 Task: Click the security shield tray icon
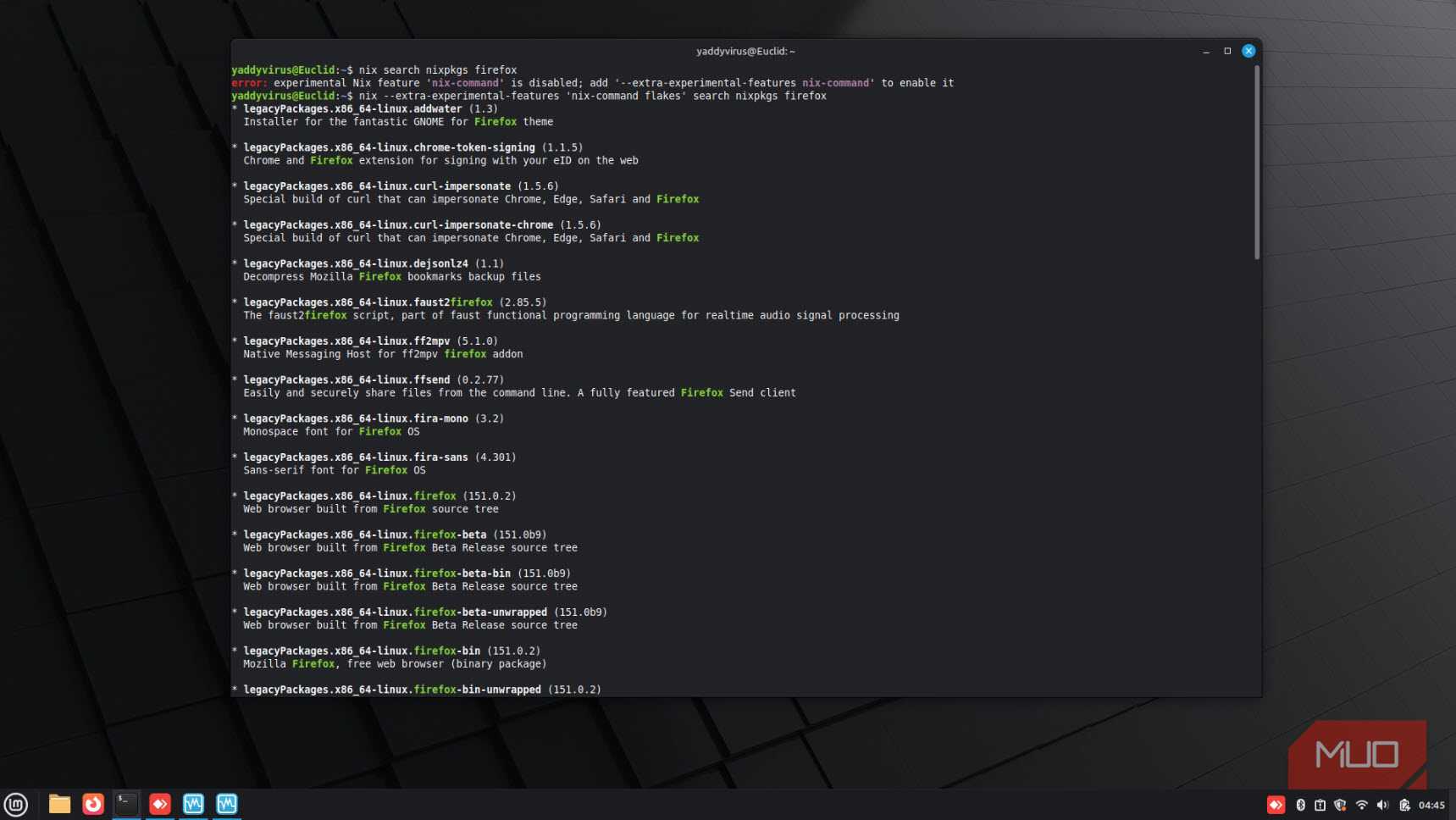1340,805
